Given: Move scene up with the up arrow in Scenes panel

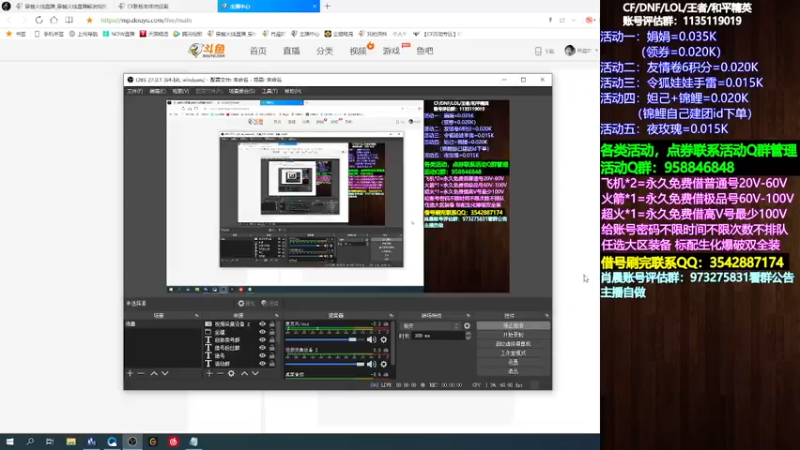Looking at the screenshot, I should point(154,373).
